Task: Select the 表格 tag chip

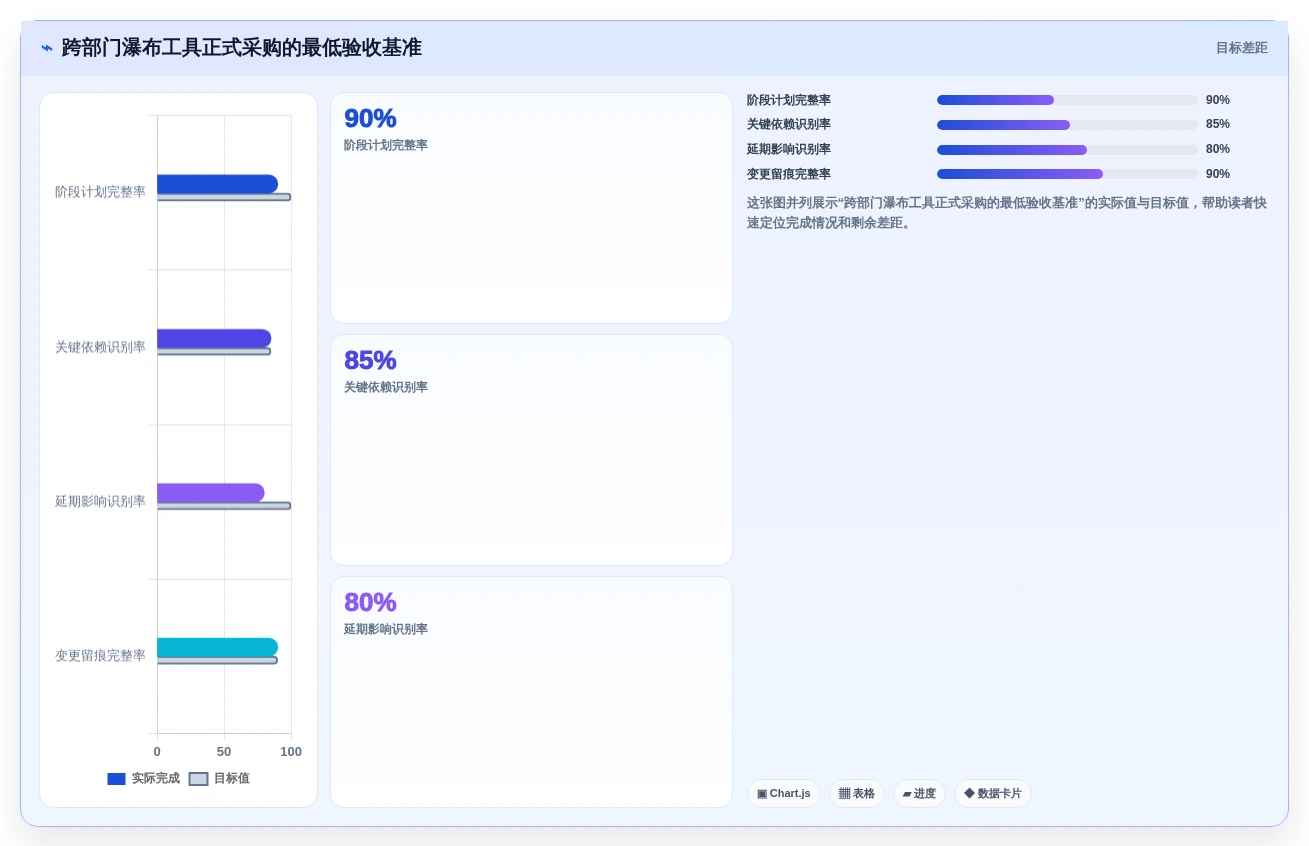Action: coord(857,793)
